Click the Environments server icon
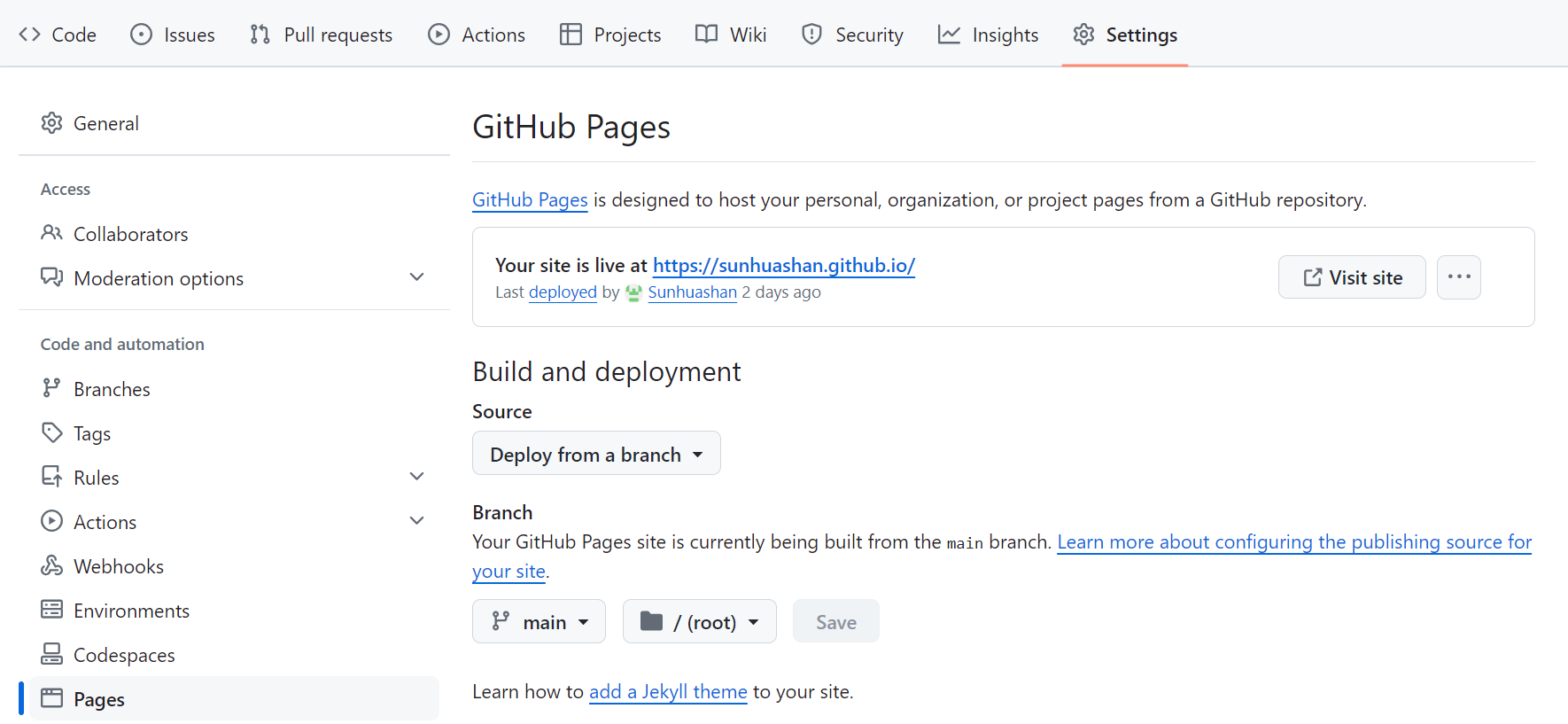Screen dimensions: 1568x724 [x=52, y=610]
